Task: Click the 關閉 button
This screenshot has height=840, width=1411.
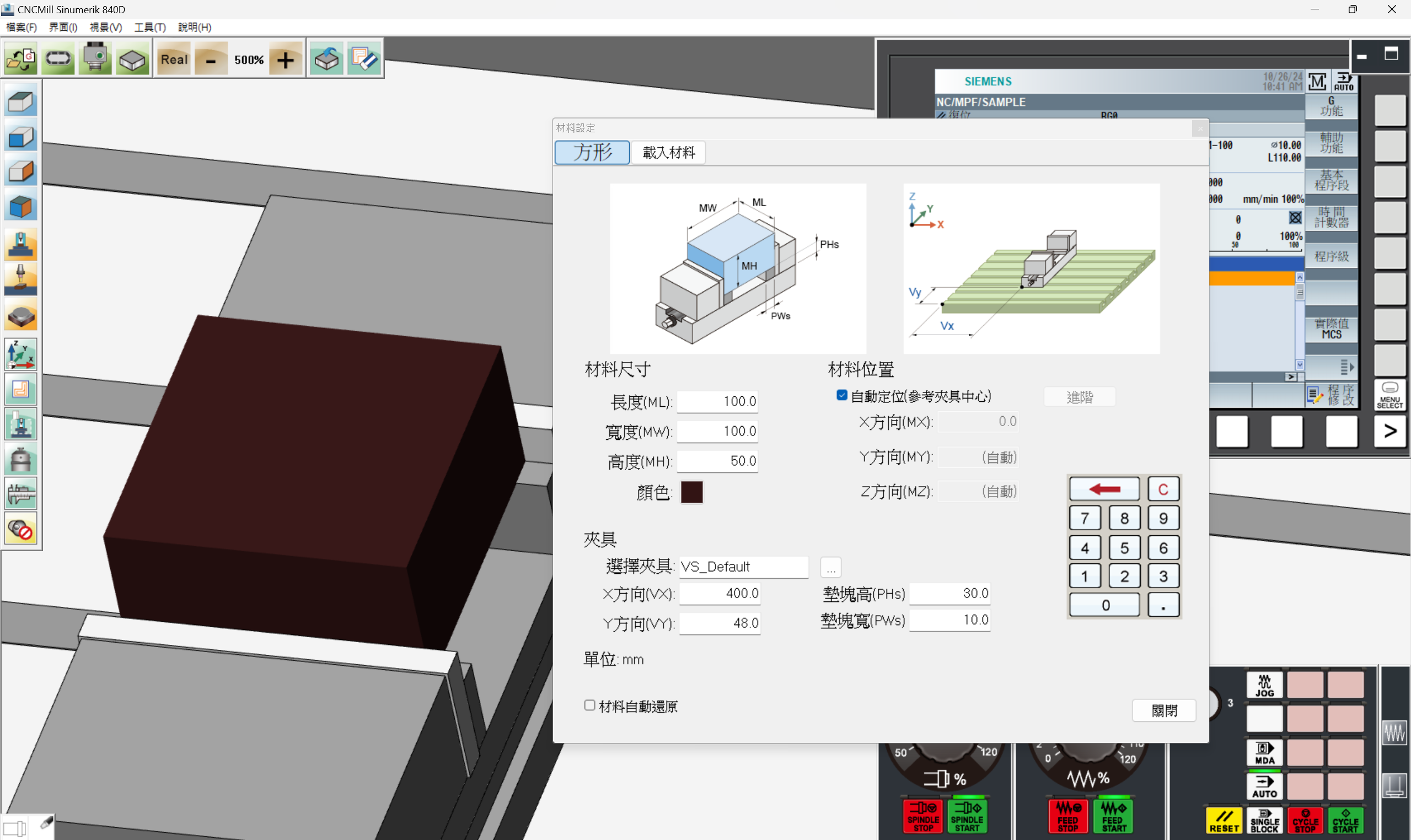Action: tap(1164, 710)
